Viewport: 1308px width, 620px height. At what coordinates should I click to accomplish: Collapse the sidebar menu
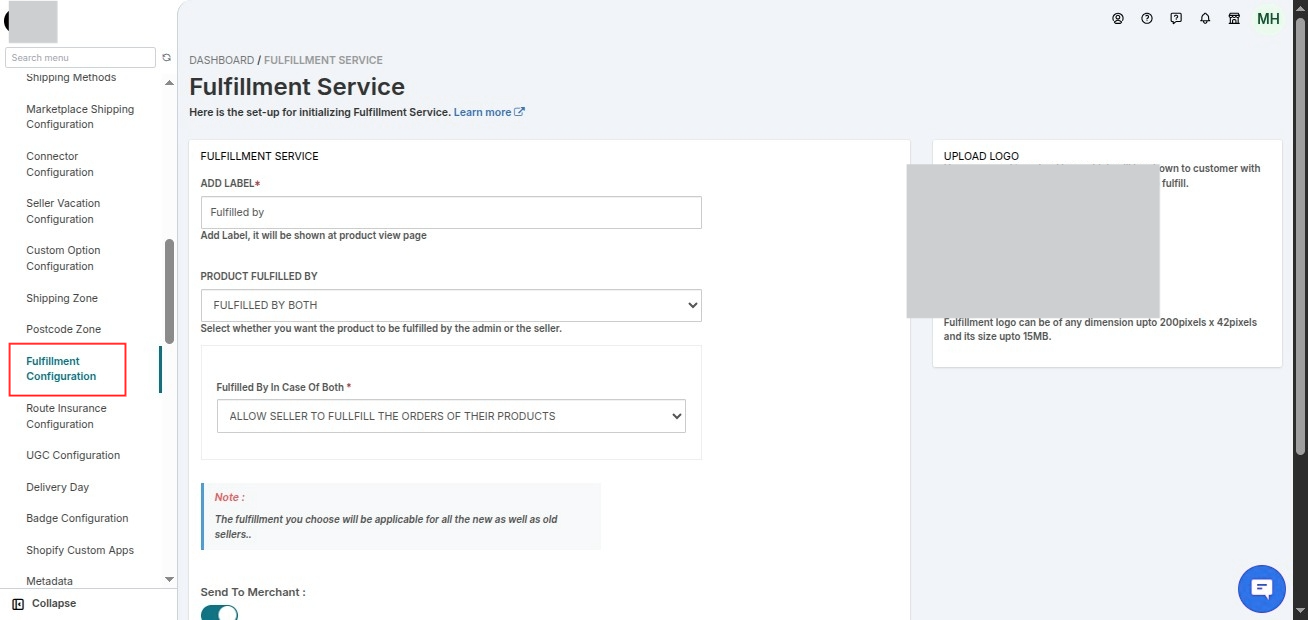click(x=44, y=604)
